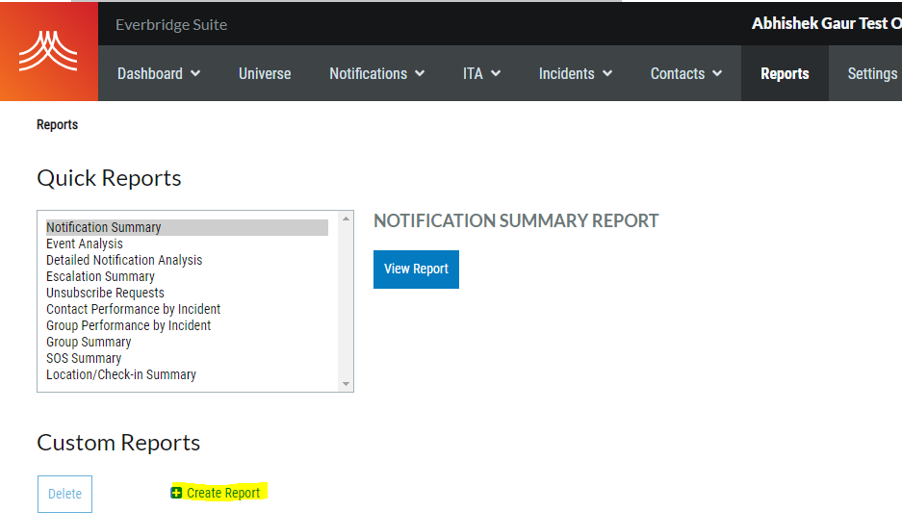Go to the Universe tab

coord(265,74)
